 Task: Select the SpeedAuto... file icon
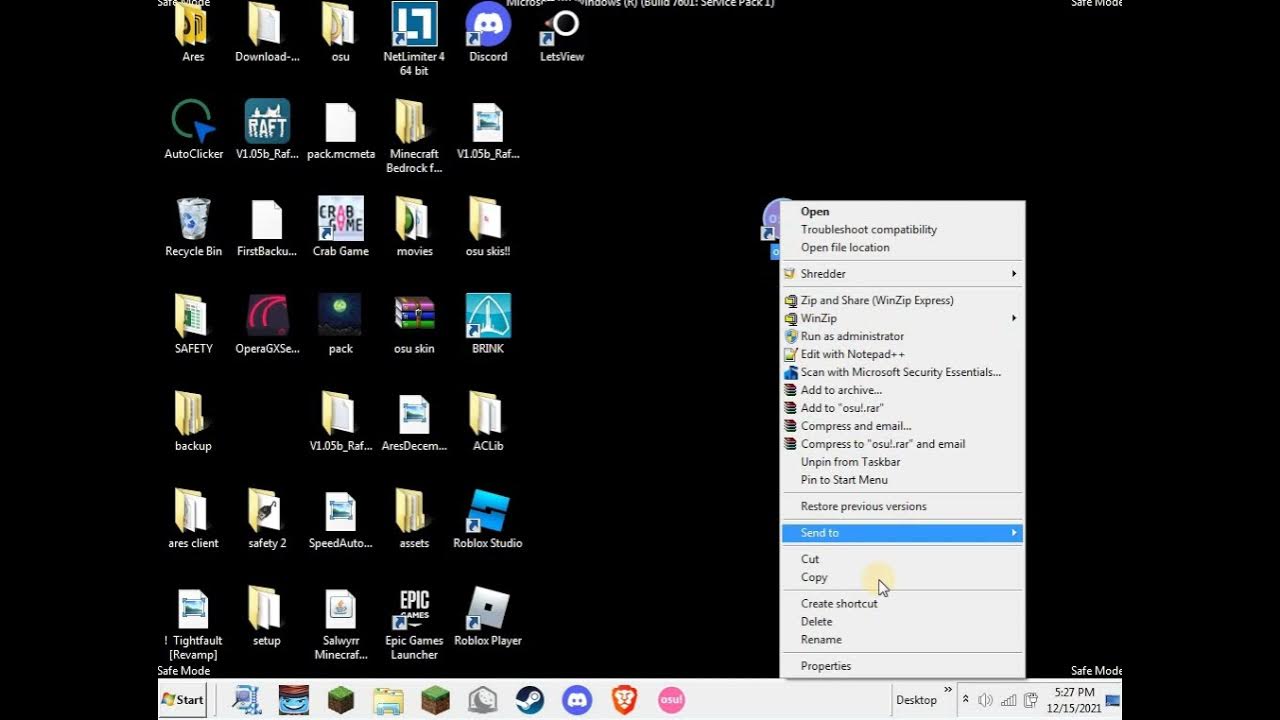pos(340,519)
